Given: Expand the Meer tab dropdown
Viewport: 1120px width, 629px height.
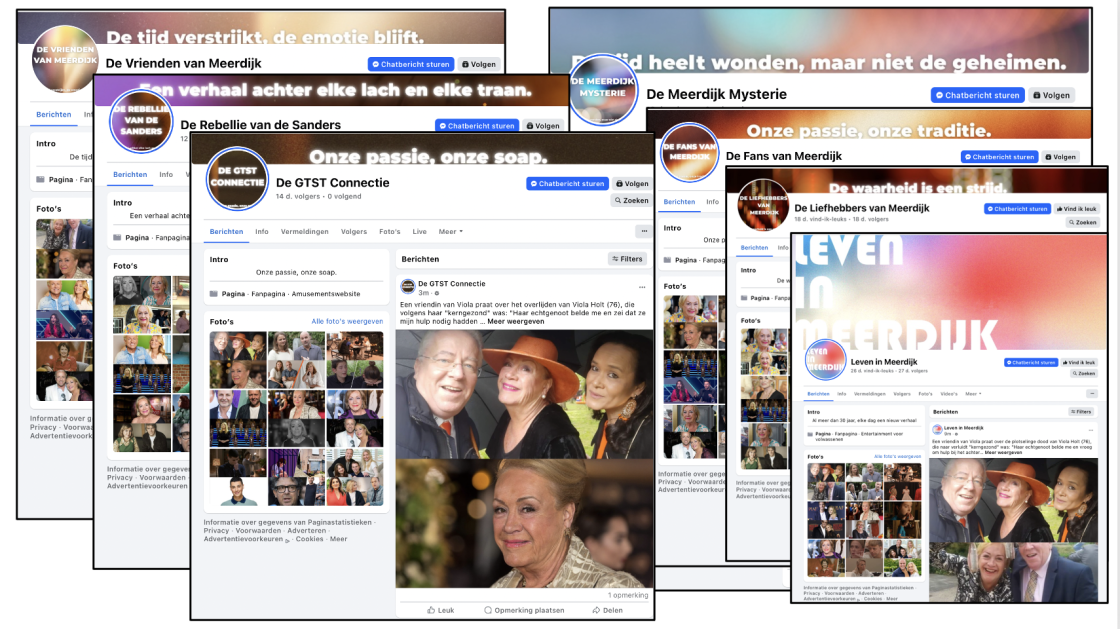Looking at the screenshot, I should point(449,231).
